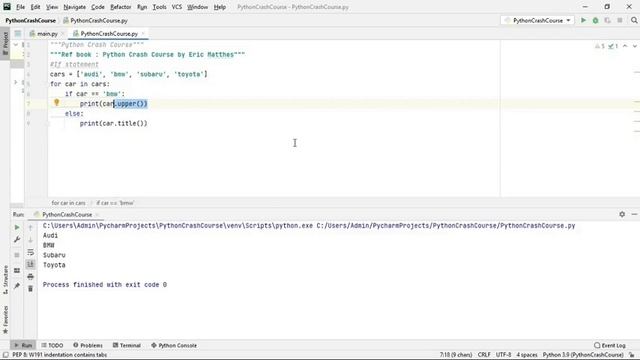The height and width of the screenshot is (360, 640).
Task: Open the TODO tool window
Action: tap(52, 345)
